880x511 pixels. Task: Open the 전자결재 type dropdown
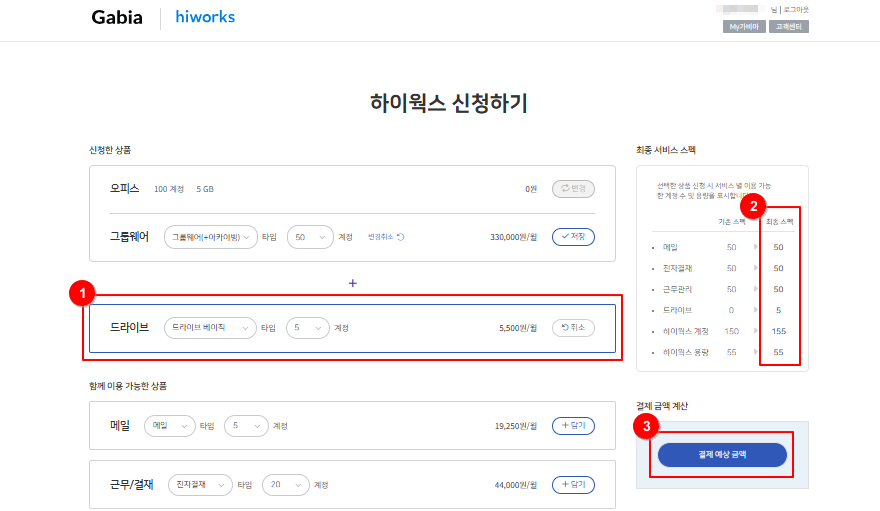[x=199, y=484]
